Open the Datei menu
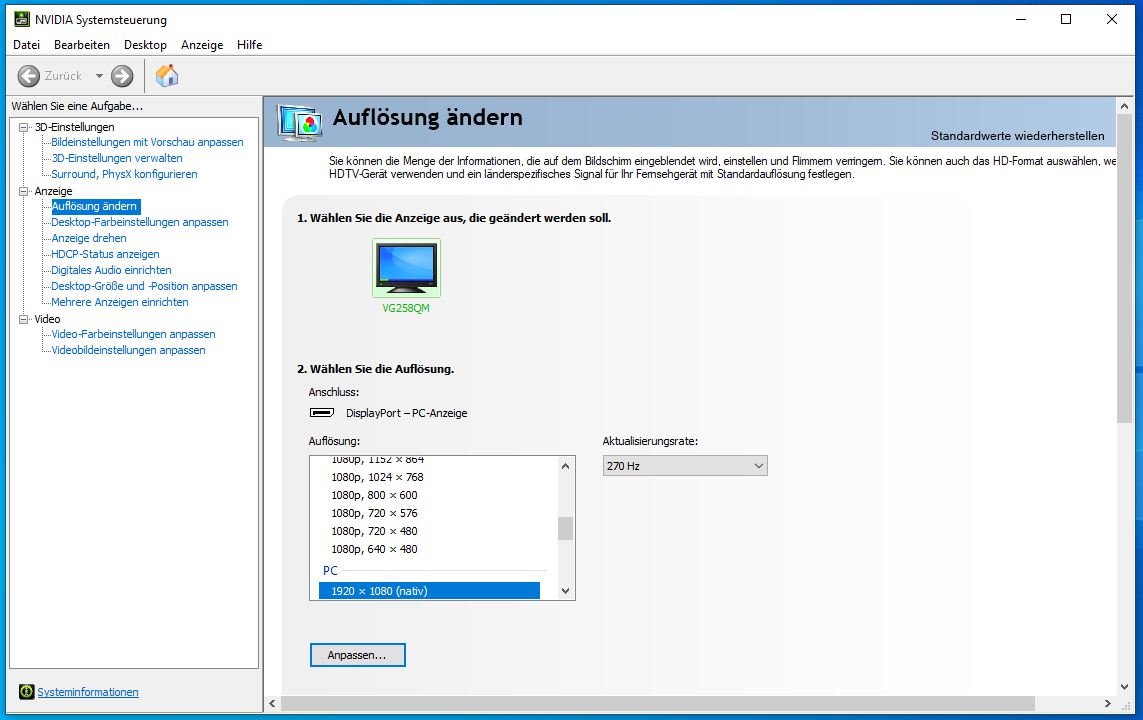The image size is (1143, 720). [x=26, y=44]
